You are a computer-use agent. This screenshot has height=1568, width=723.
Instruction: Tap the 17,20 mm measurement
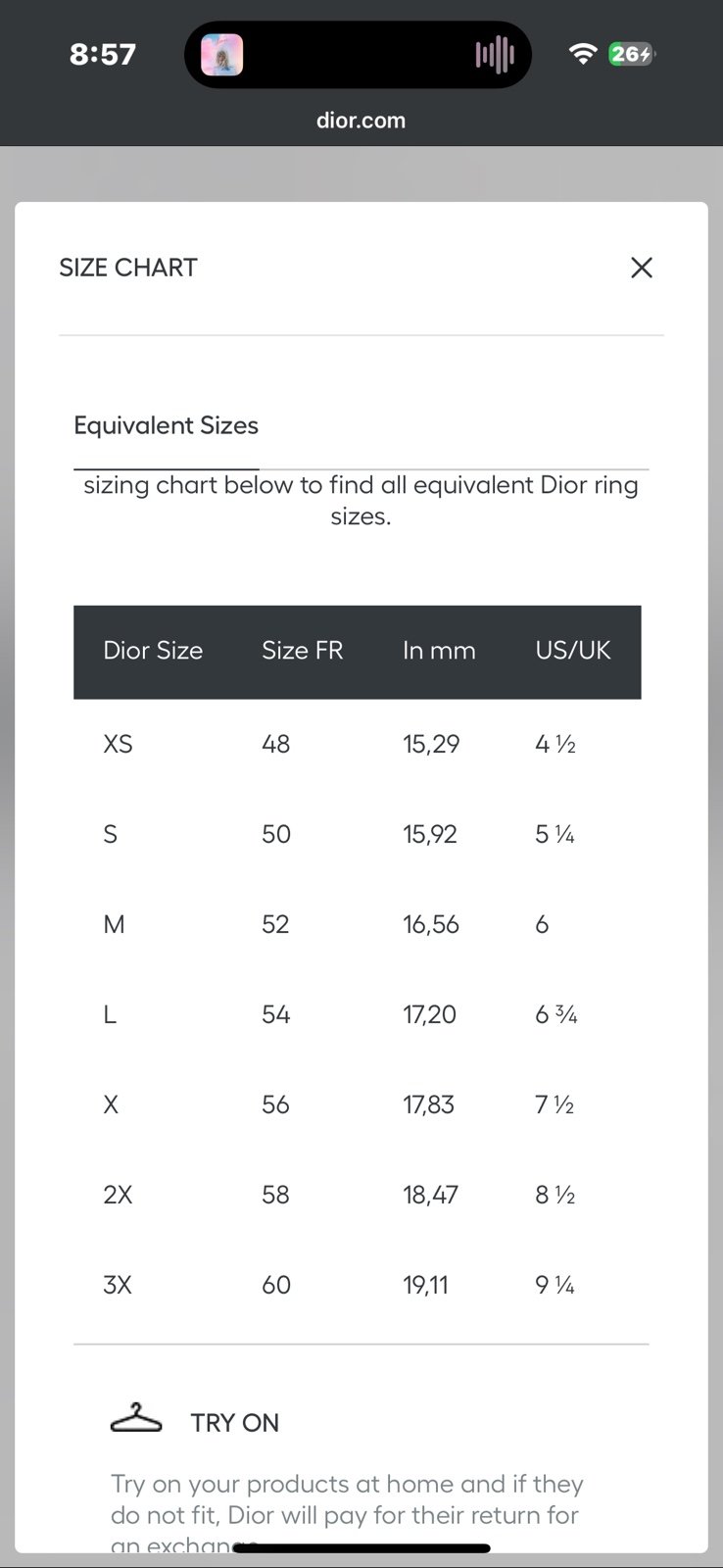429,1014
